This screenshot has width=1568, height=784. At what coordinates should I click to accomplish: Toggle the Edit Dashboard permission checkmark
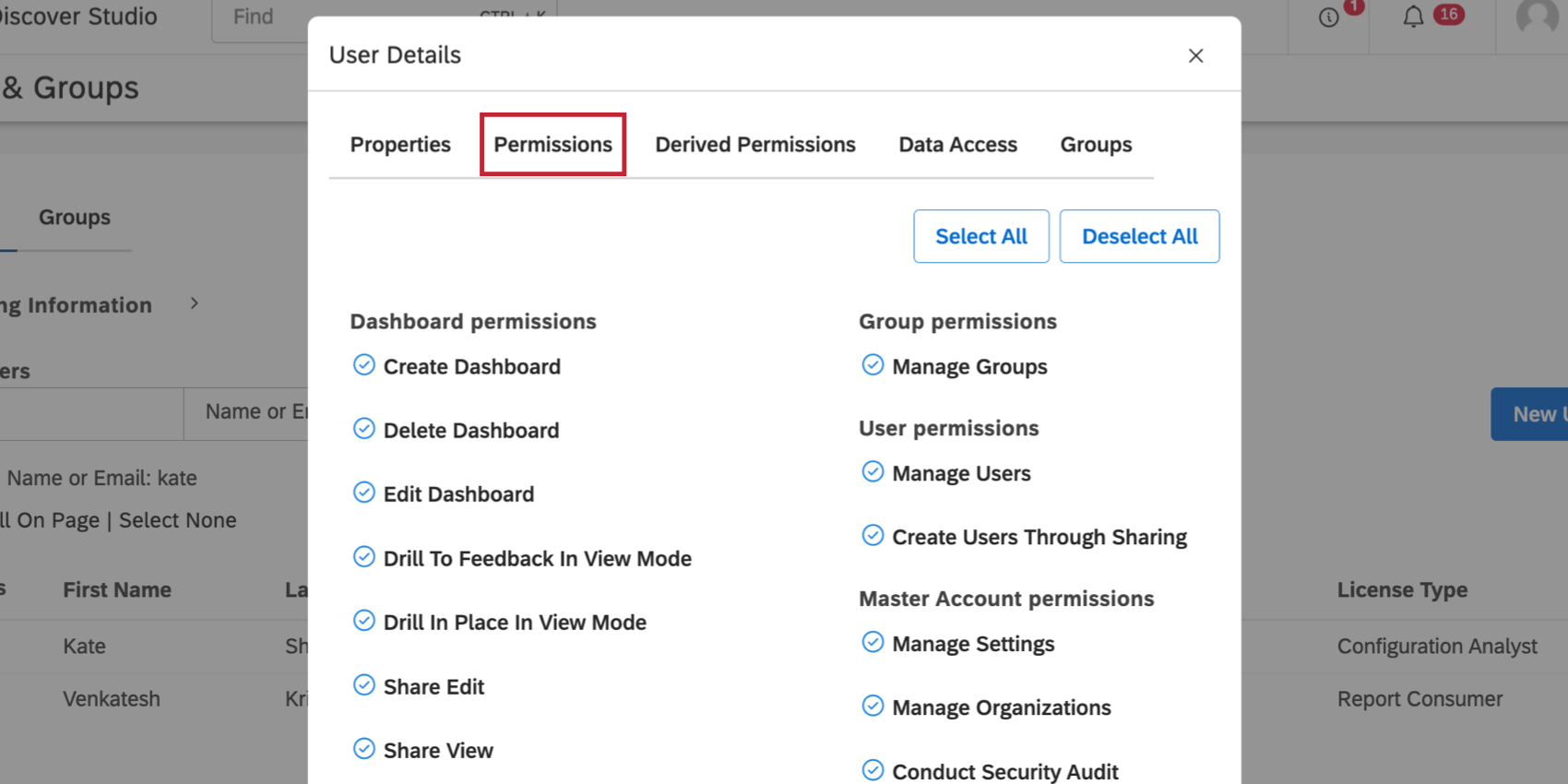click(x=364, y=493)
